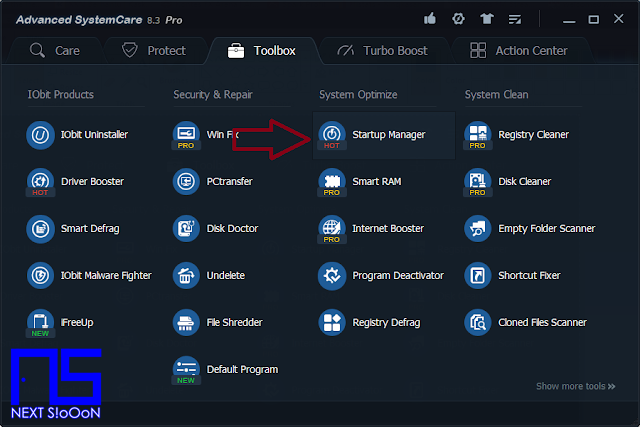Open Shortcut Fixer icon

(x=478, y=276)
